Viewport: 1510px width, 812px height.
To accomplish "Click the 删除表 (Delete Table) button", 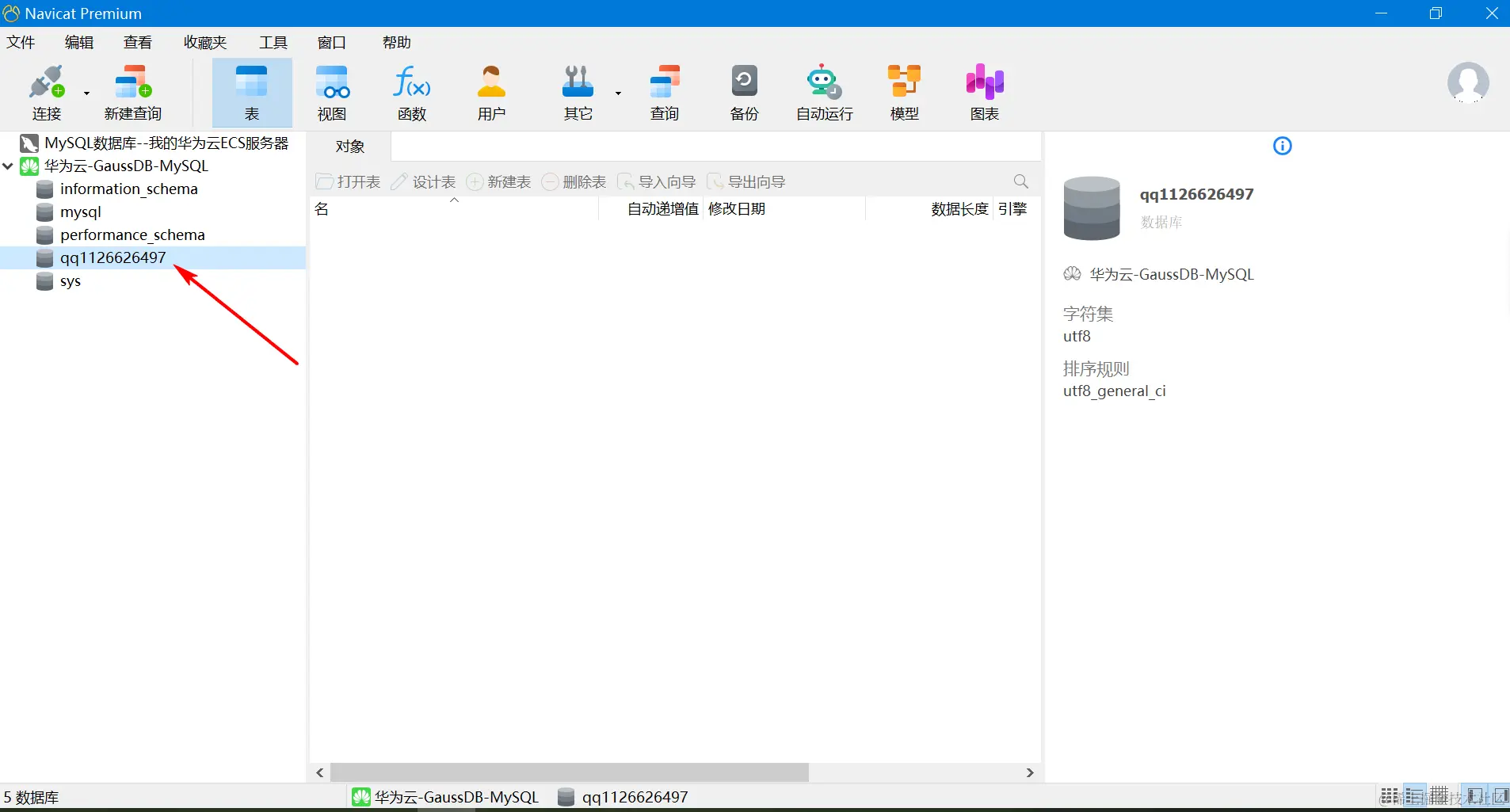I will 574,182.
